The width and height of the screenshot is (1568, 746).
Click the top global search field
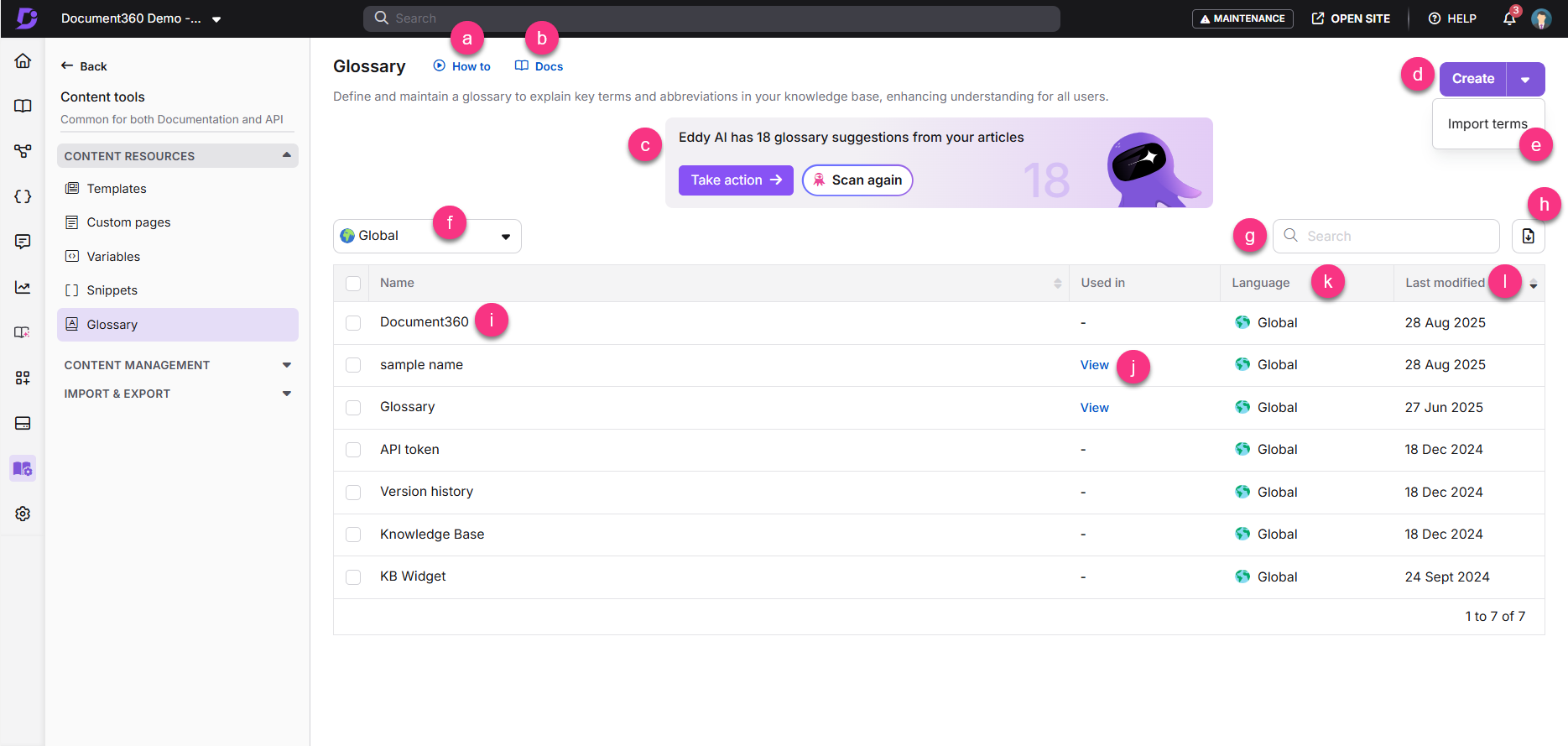(x=711, y=18)
